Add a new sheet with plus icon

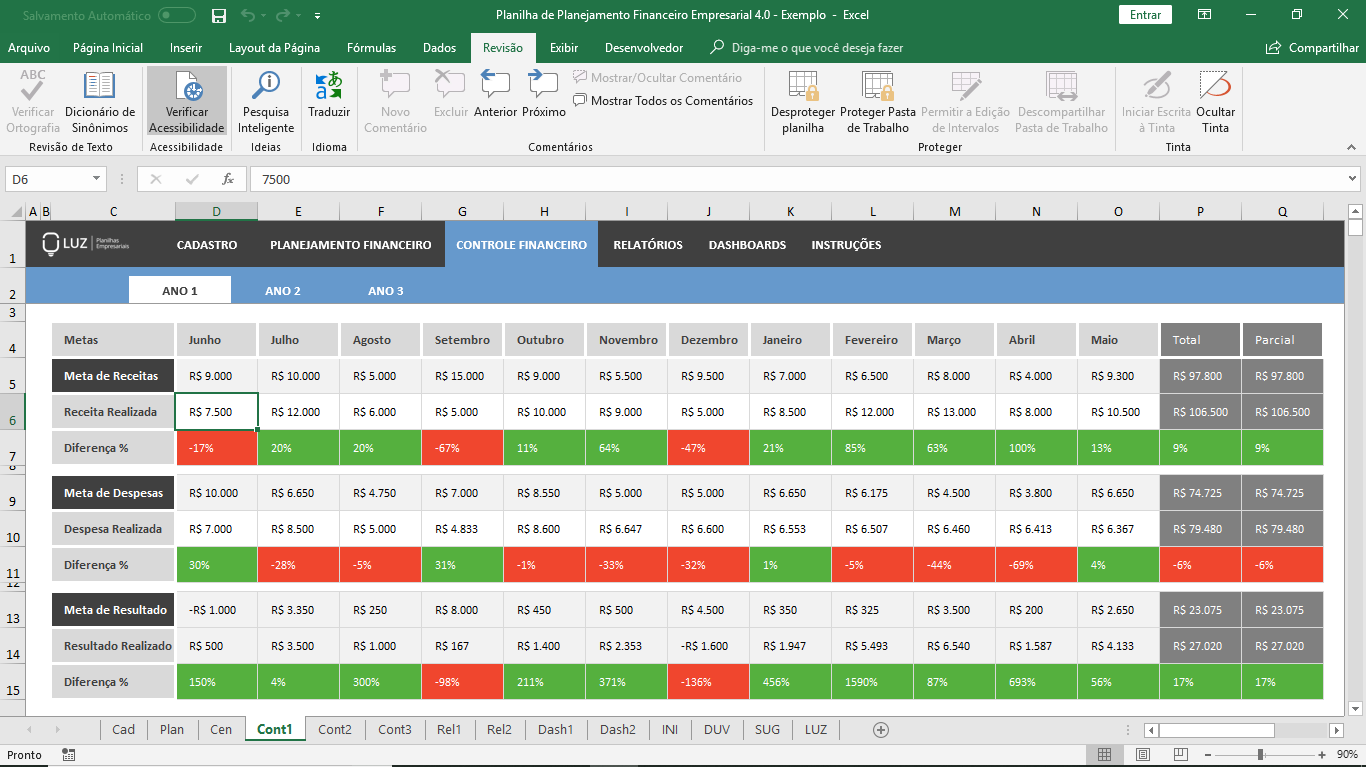tap(881, 730)
